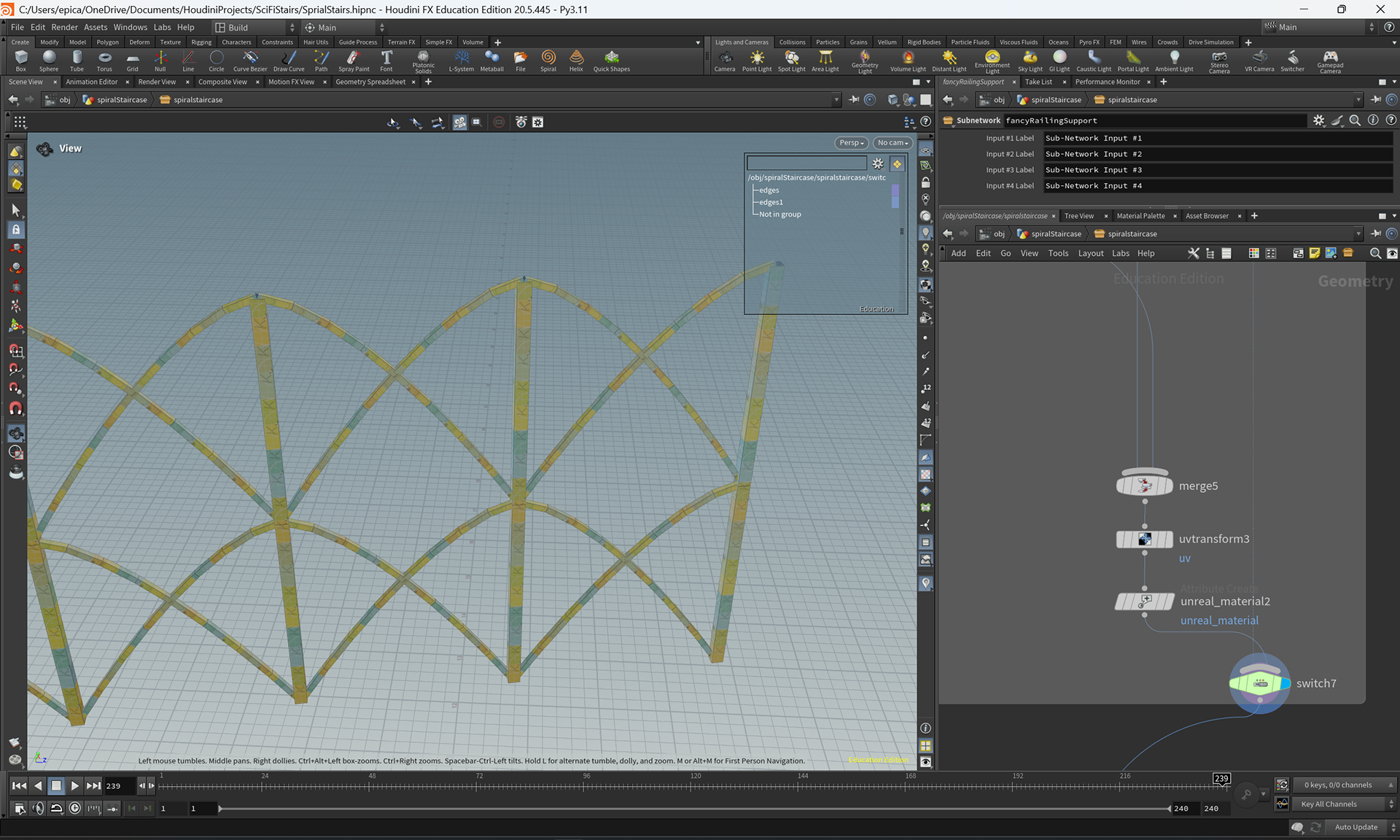Create a Null object
Screen dimensions: 1400x840
[160, 61]
